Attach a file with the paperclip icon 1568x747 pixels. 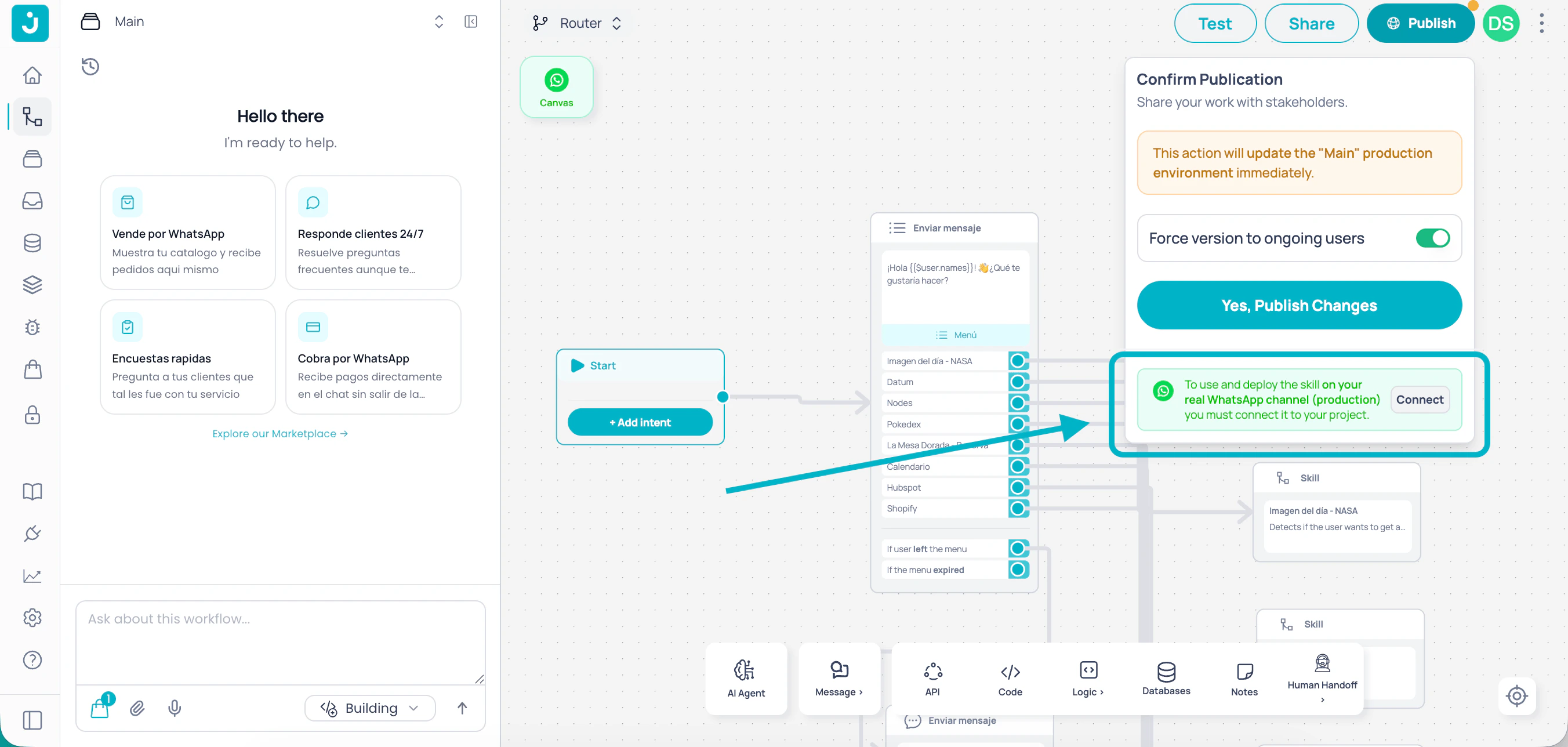point(136,708)
